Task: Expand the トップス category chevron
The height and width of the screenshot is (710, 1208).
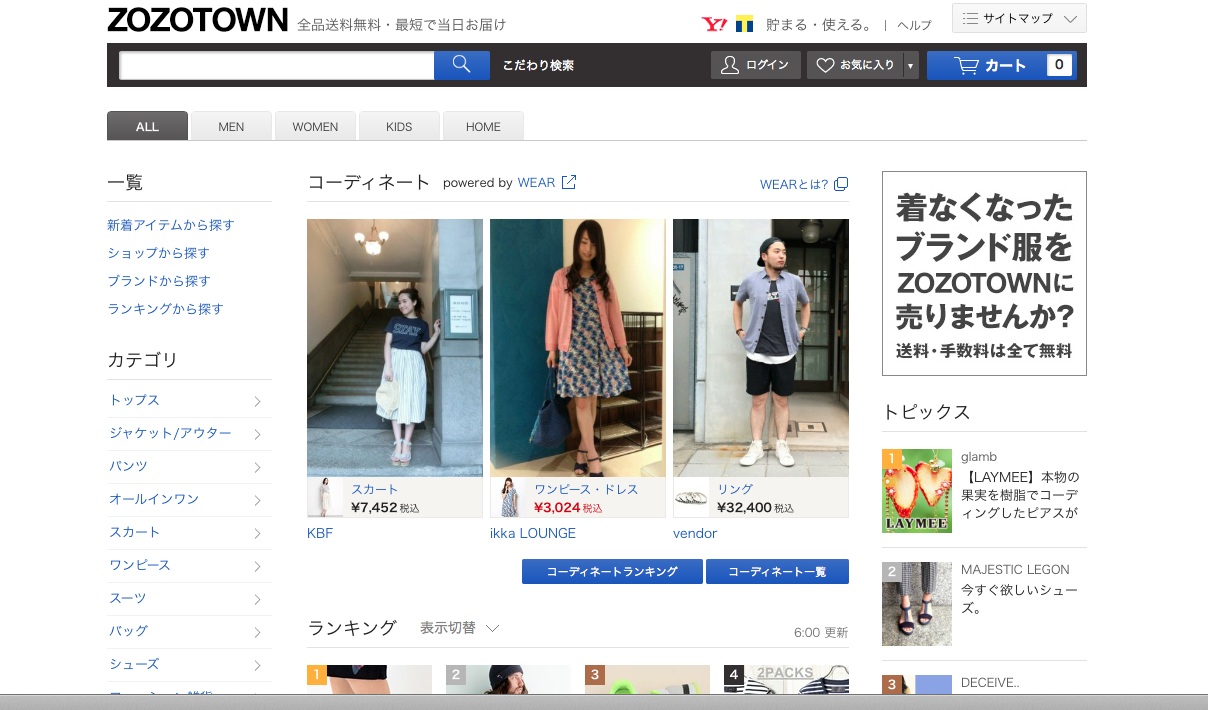Action: 257,401
